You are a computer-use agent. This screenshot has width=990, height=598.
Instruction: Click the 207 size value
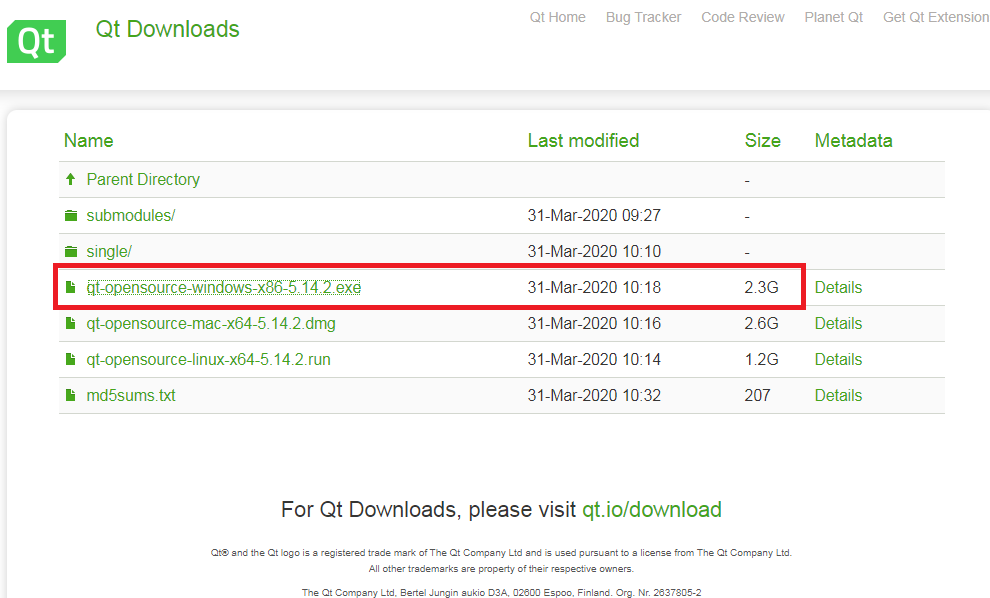(x=758, y=395)
